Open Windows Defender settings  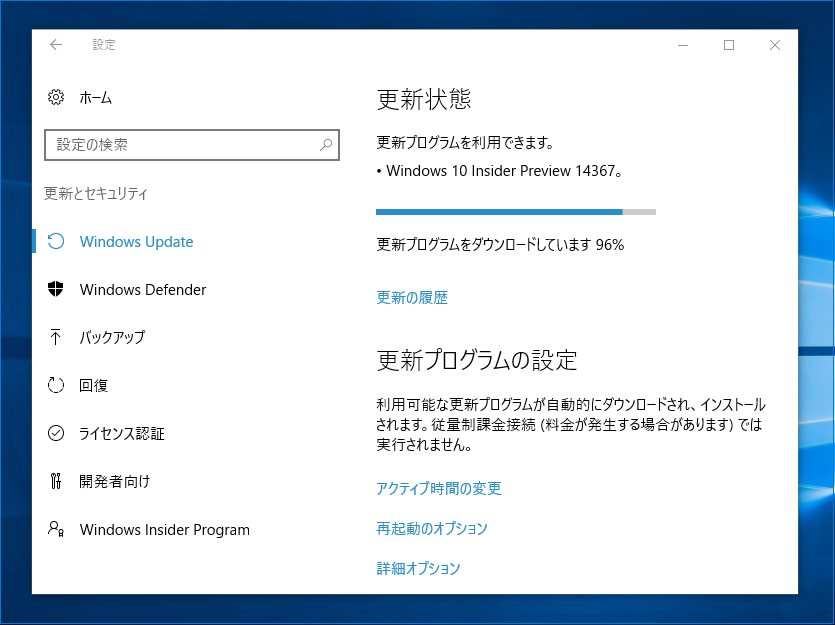coord(143,290)
